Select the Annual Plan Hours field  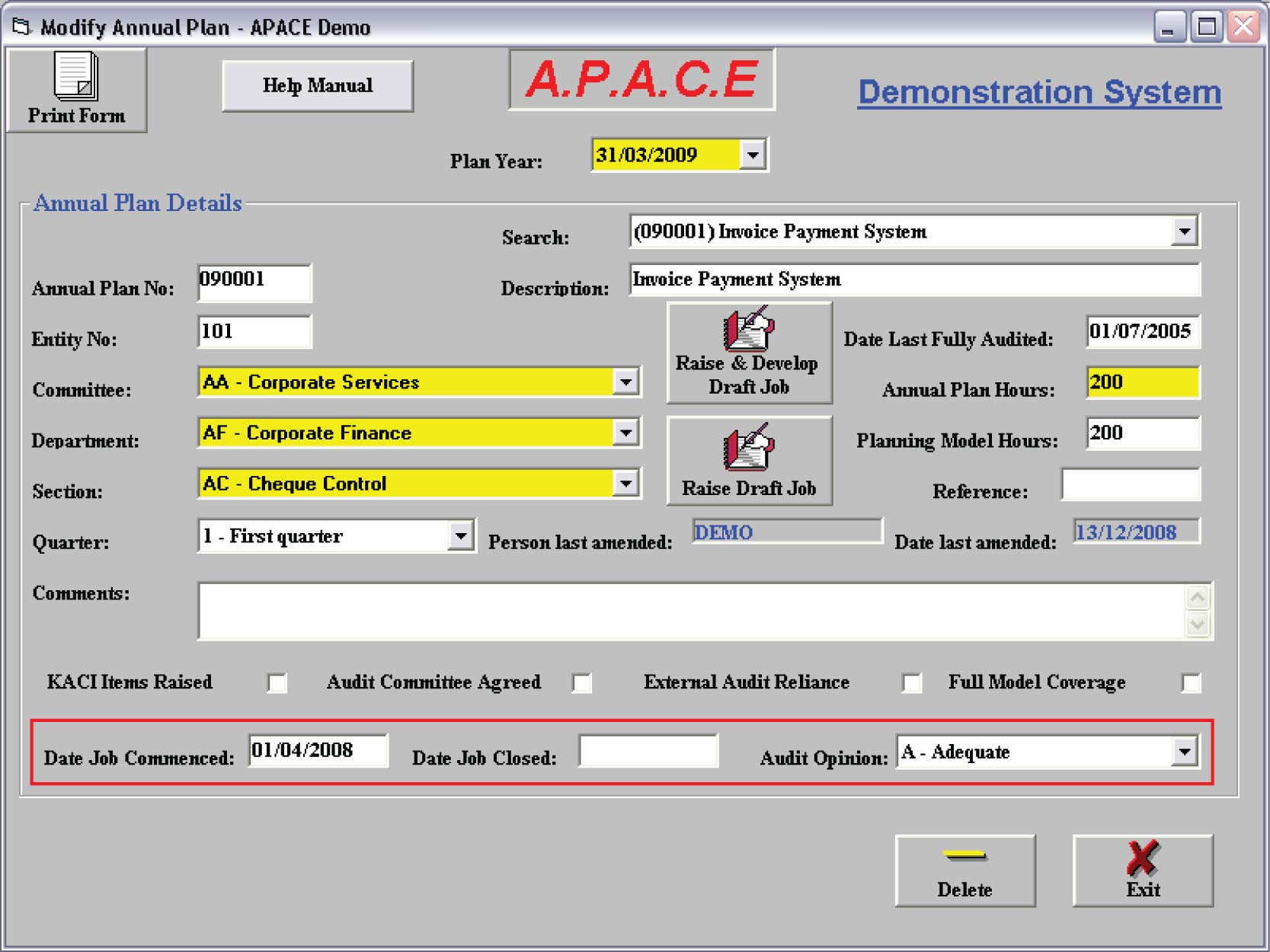point(1142,382)
